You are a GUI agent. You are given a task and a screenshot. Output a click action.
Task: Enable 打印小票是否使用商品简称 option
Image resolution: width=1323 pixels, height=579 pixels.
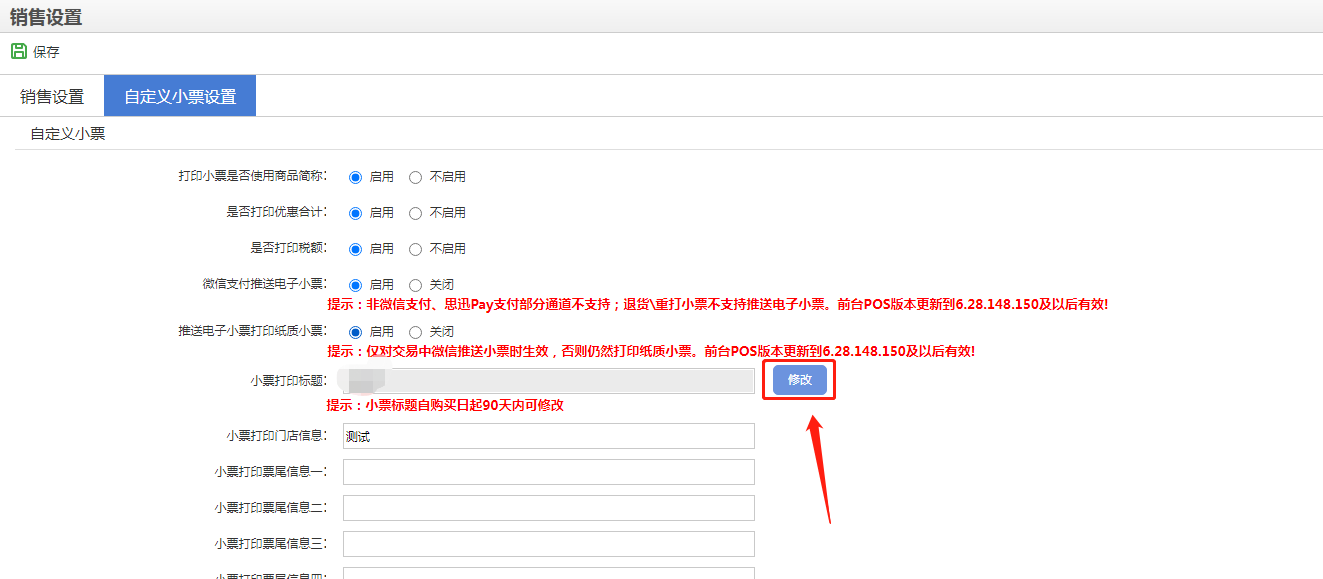tap(355, 177)
